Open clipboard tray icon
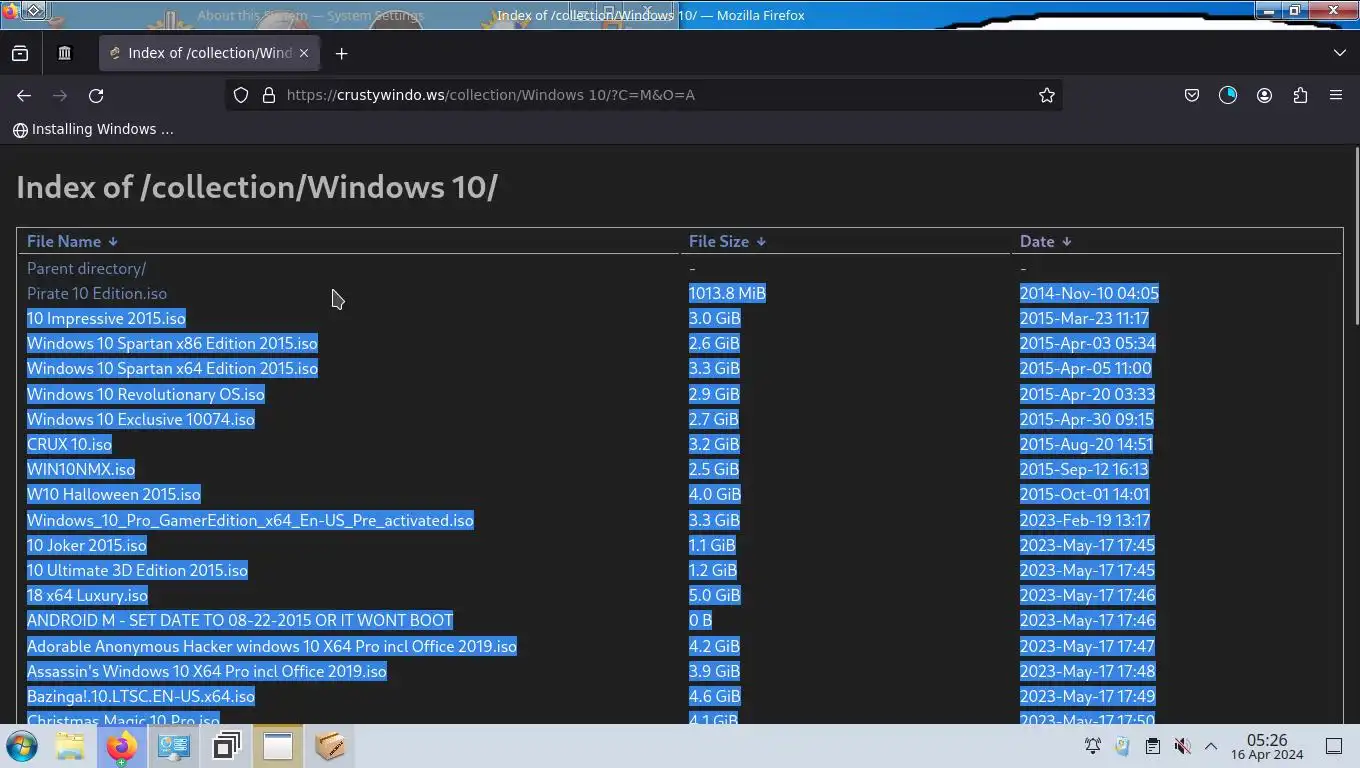This screenshot has width=1360, height=768. click(x=1152, y=746)
